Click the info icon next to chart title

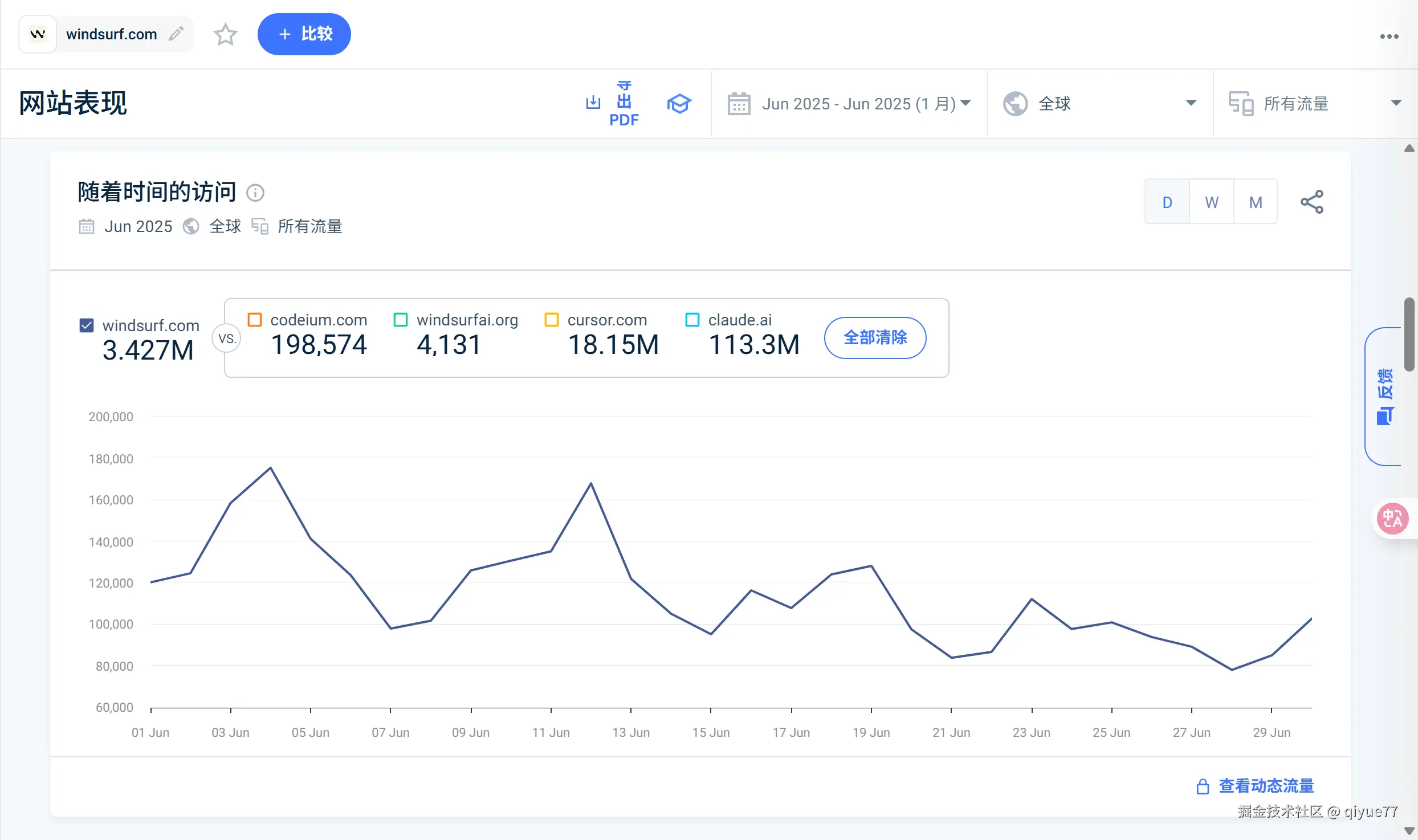(255, 193)
